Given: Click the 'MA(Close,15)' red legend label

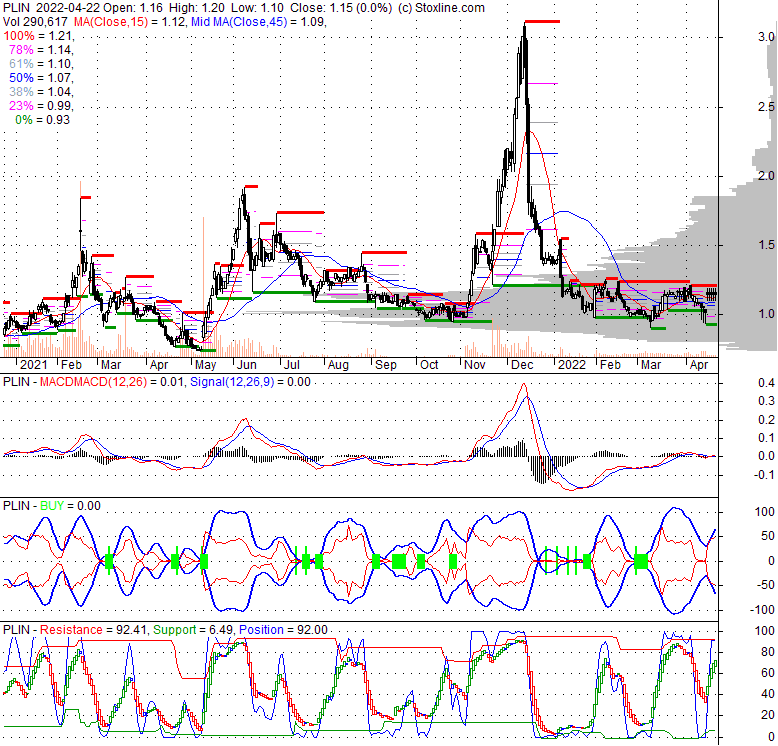Looking at the screenshot, I should [111, 22].
